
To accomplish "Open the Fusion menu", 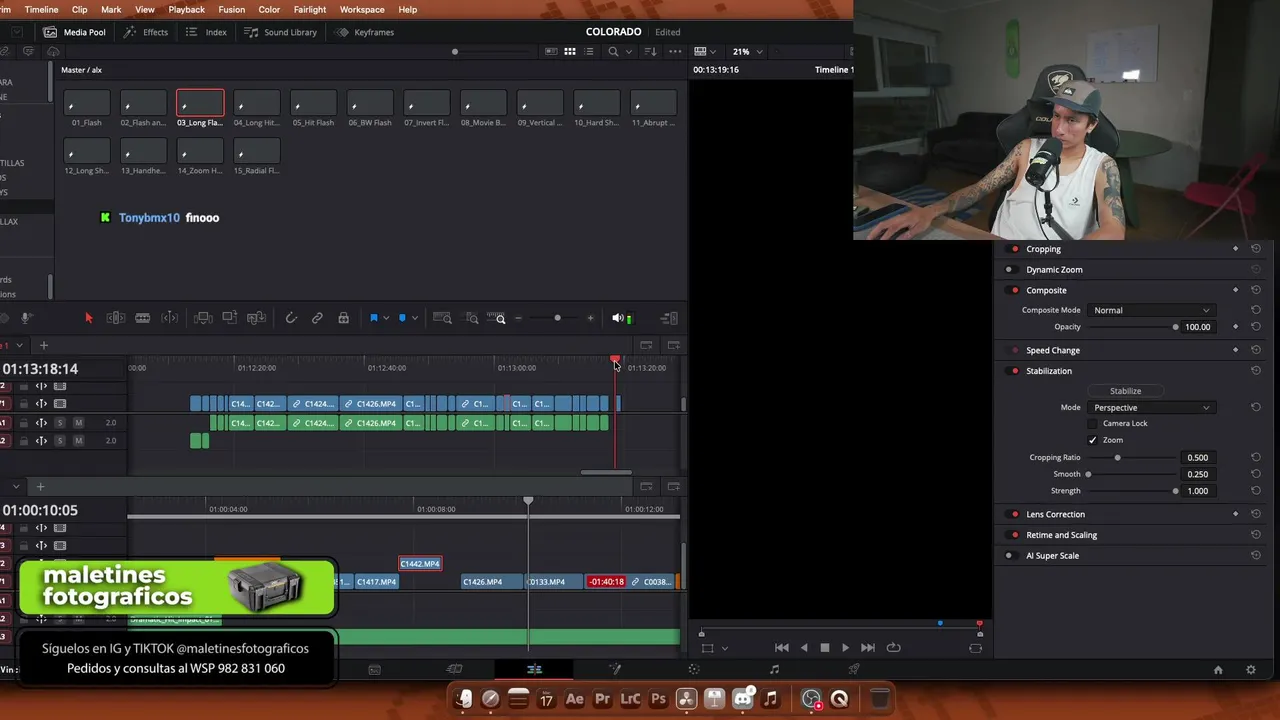I will point(231,9).
